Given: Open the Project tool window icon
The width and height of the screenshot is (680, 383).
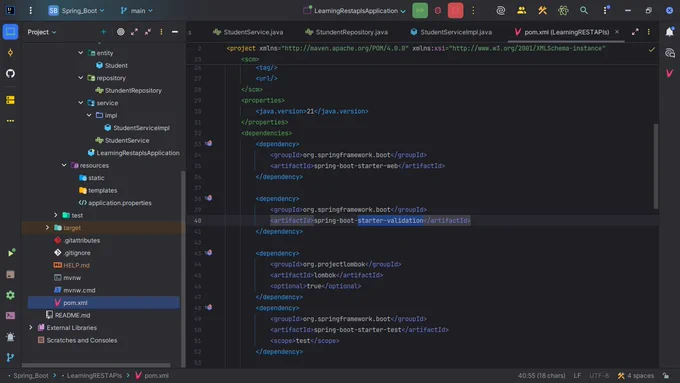Looking at the screenshot, I should click(10, 32).
